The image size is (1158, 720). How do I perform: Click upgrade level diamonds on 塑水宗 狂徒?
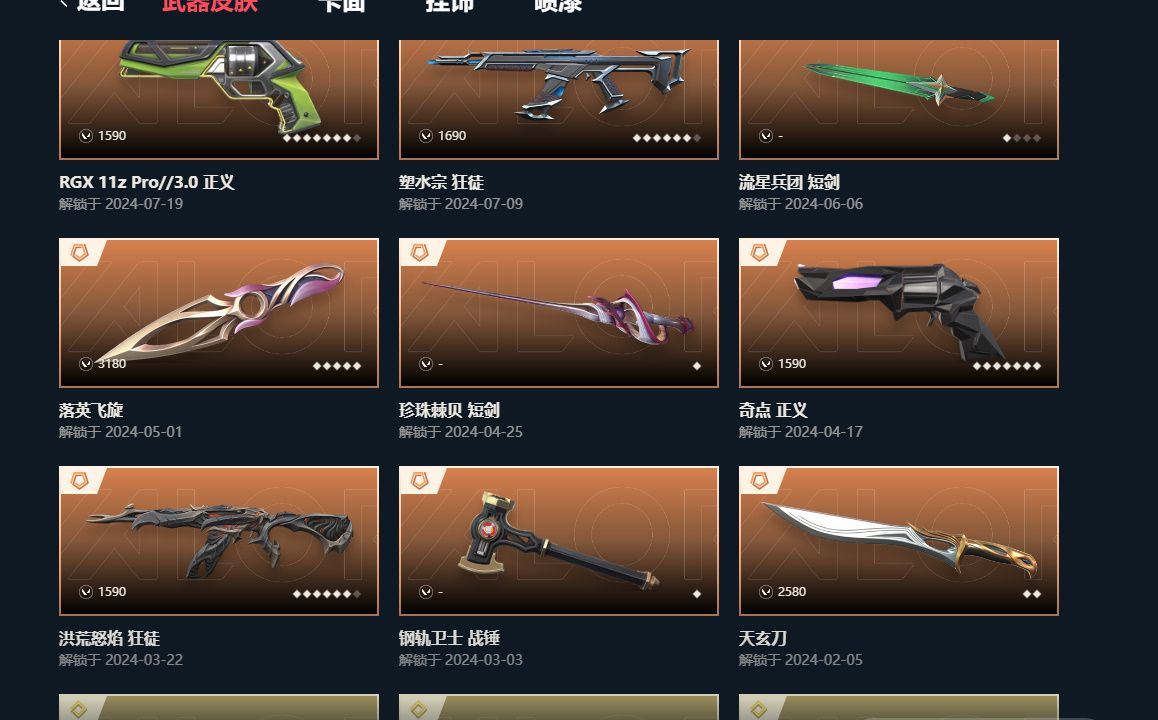pos(666,137)
